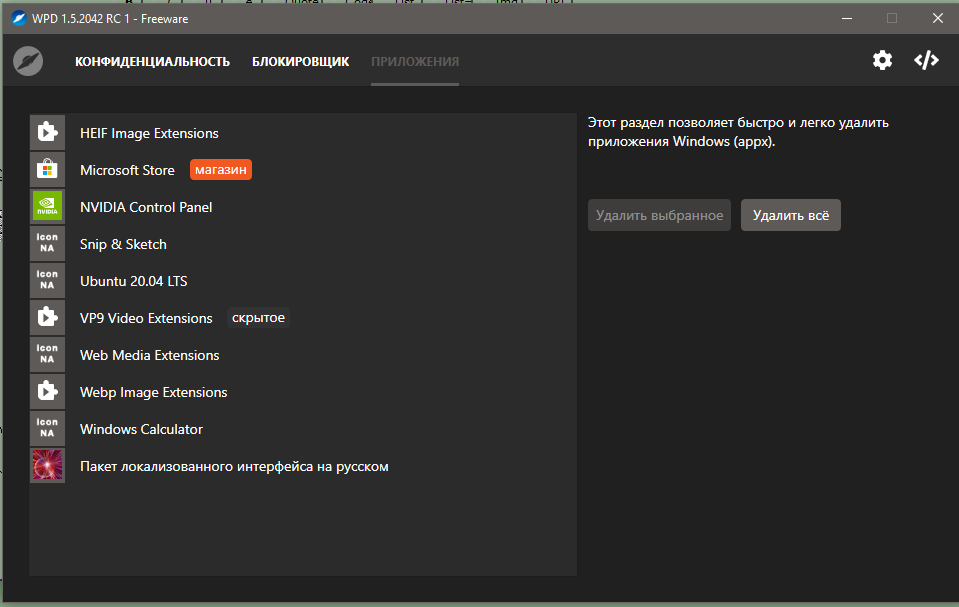Click the HEIF Image Extensions app icon

pos(47,133)
